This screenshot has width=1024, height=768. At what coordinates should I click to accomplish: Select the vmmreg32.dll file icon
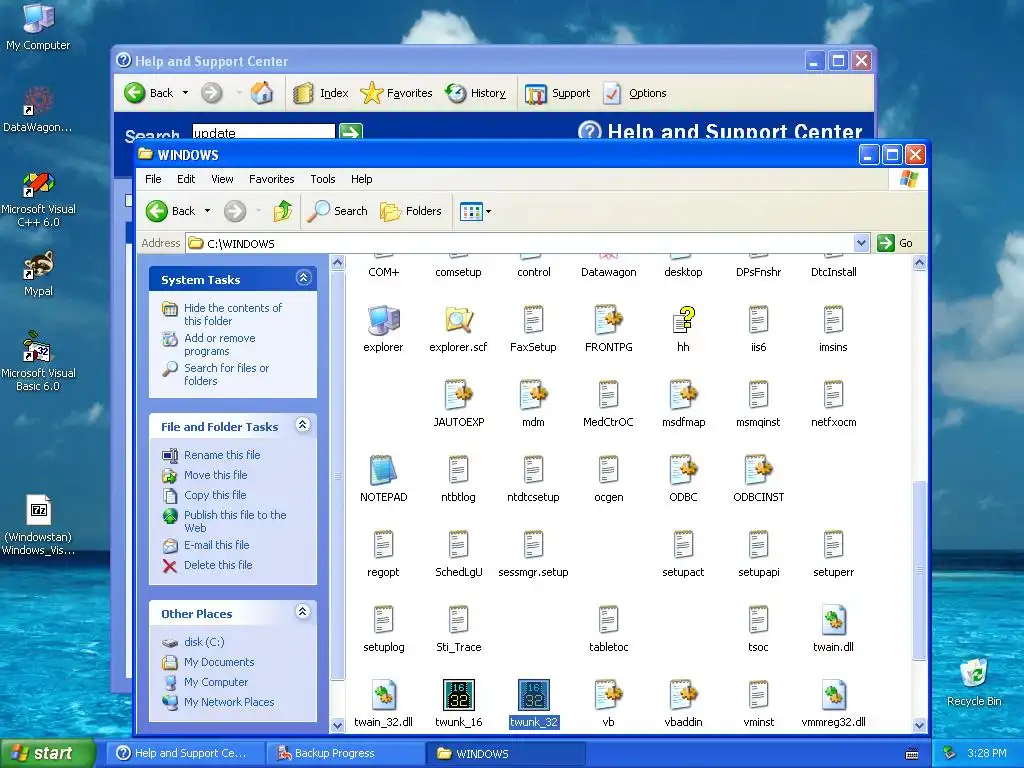click(x=833, y=695)
